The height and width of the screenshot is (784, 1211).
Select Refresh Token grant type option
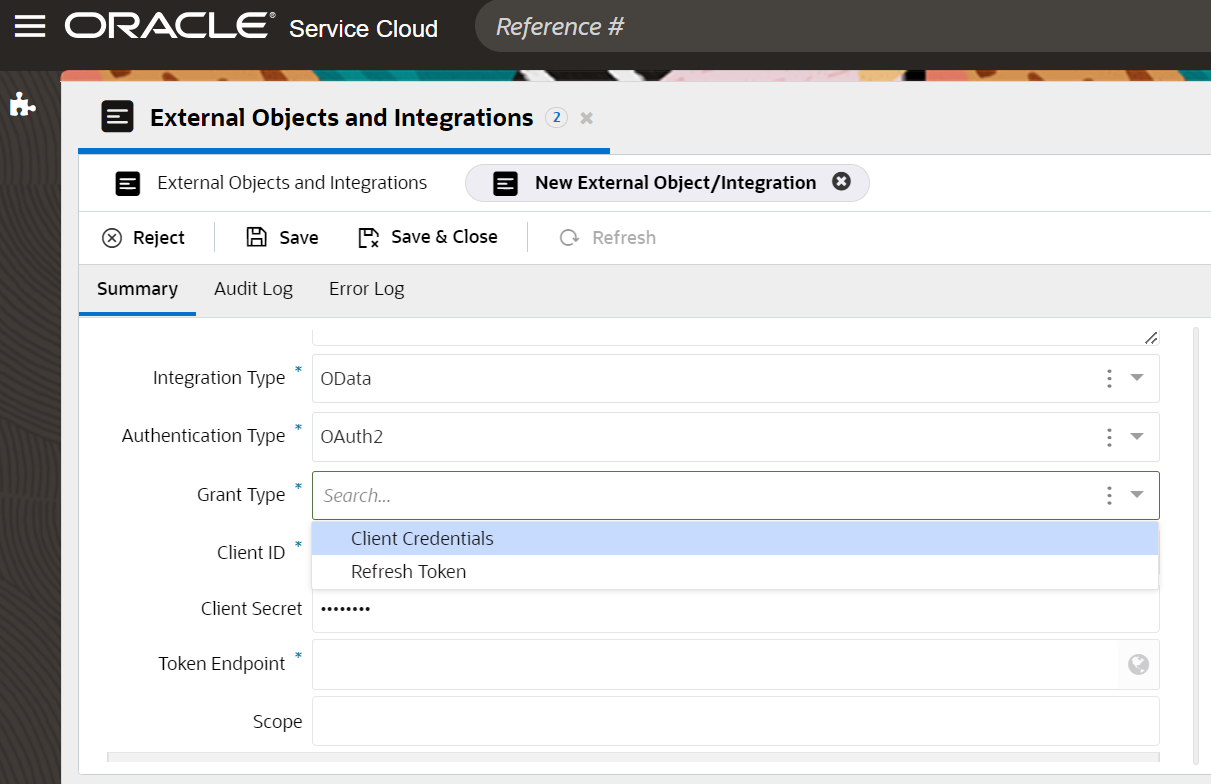tap(408, 572)
